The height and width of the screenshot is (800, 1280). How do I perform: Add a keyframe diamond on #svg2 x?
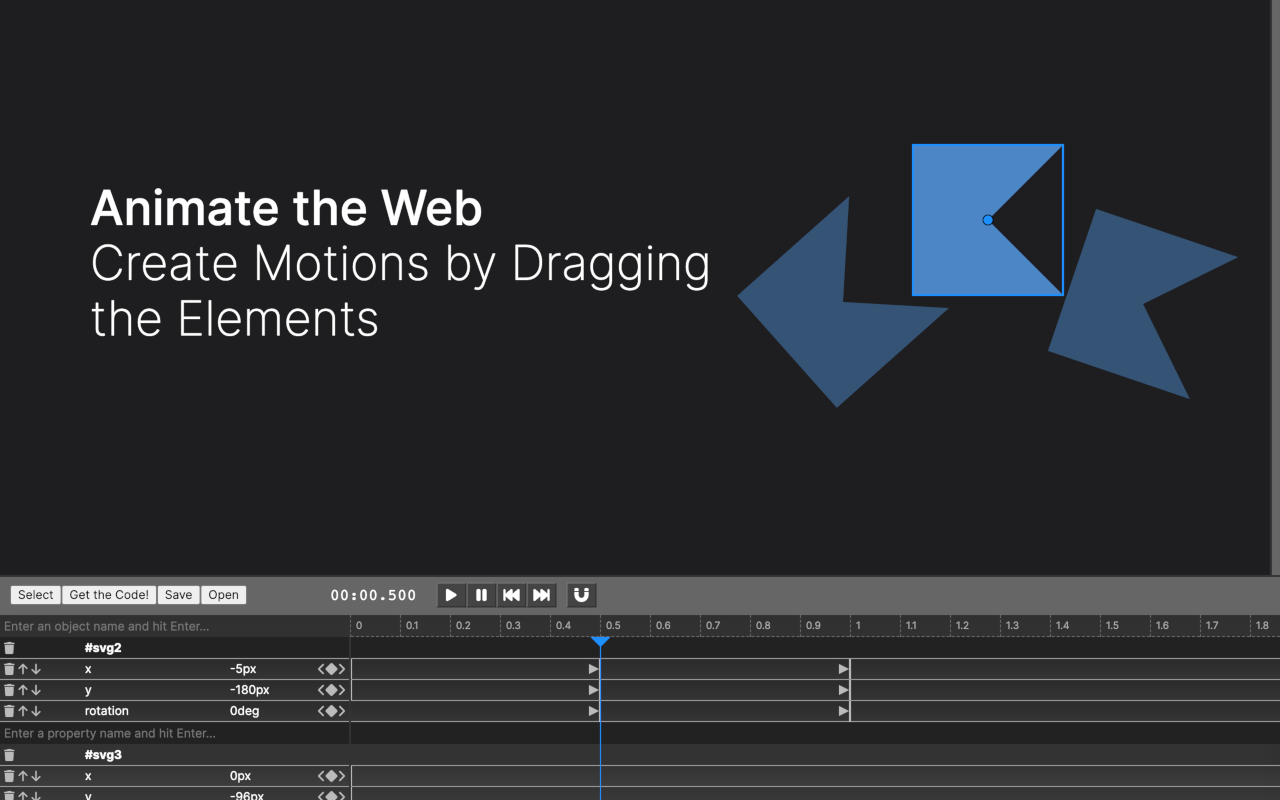(332, 669)
